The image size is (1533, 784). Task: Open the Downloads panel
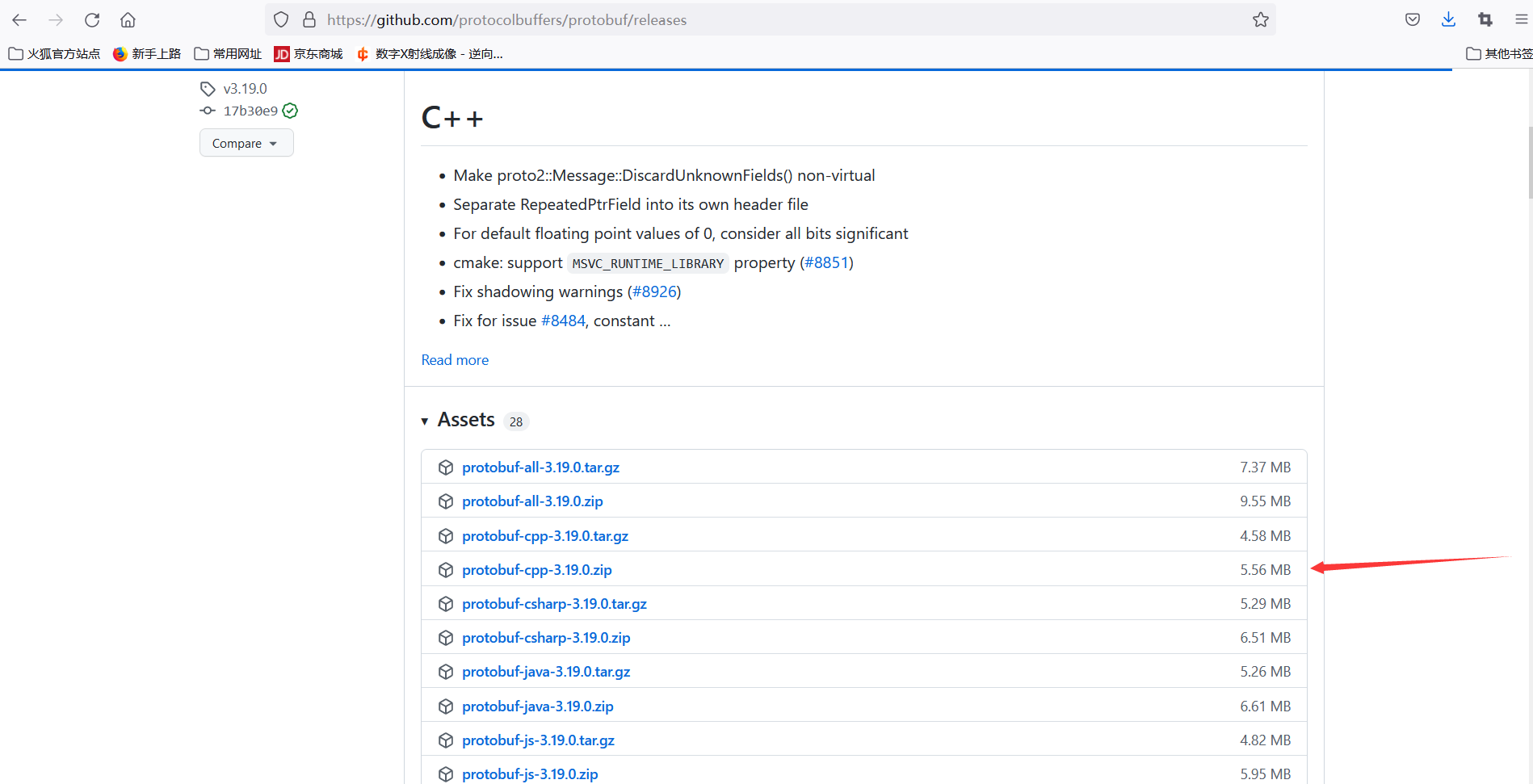click(x=1448, y=19)
